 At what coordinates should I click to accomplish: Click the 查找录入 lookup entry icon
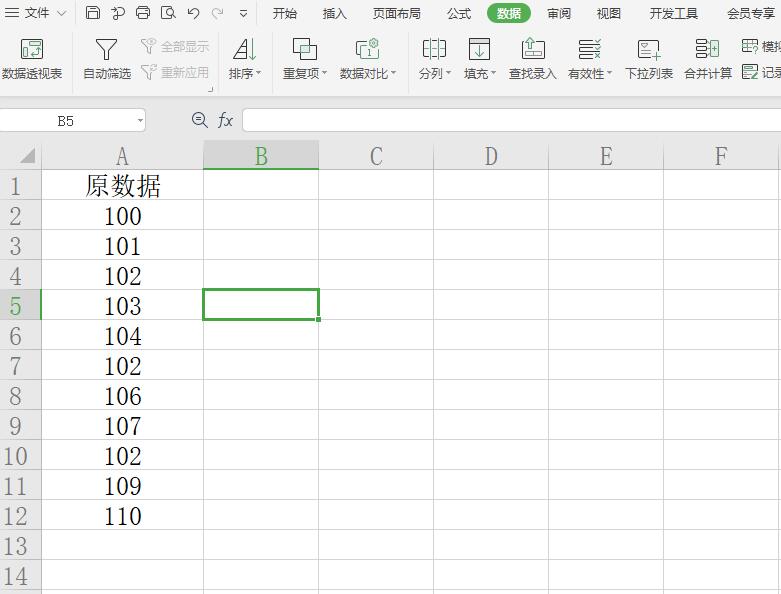(532, 49)
